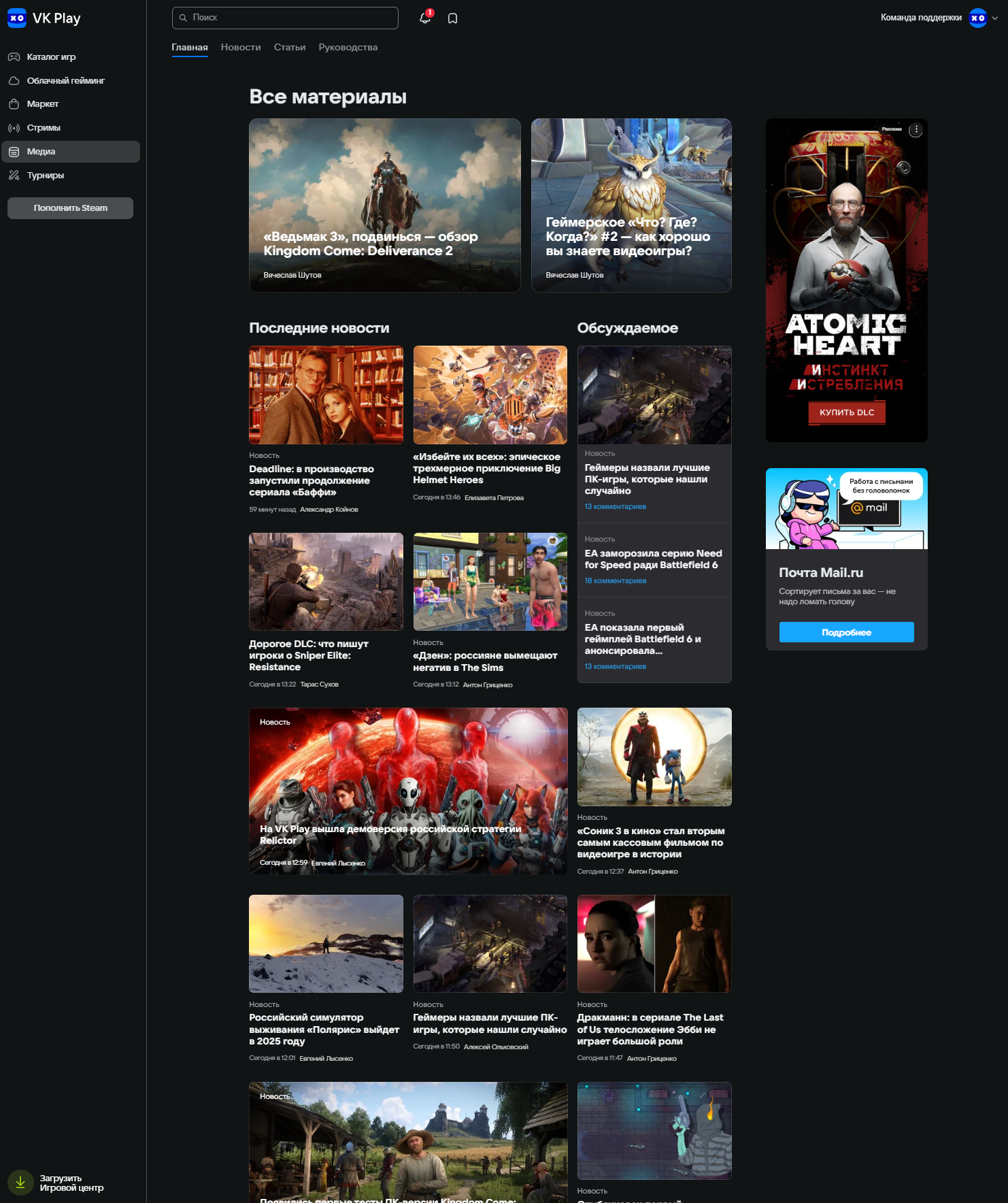Click the VK Play logo icon
This screenshot has height=1203, width=1008.
click(x=17, y=18)
